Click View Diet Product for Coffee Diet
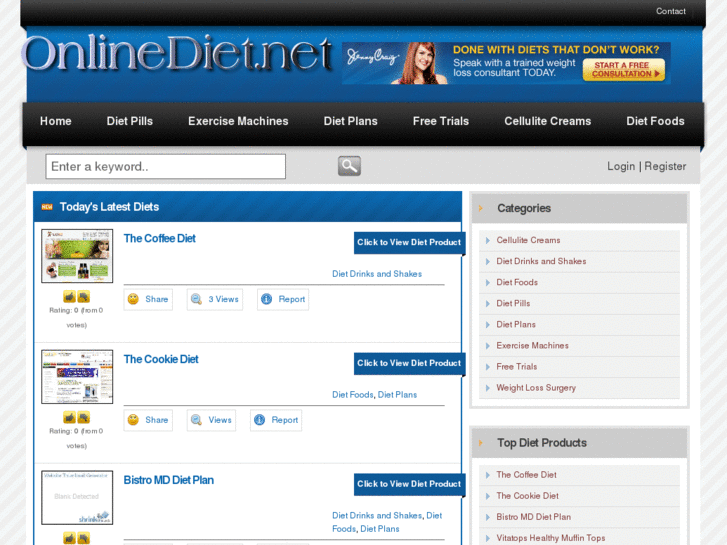 (409, 243)
